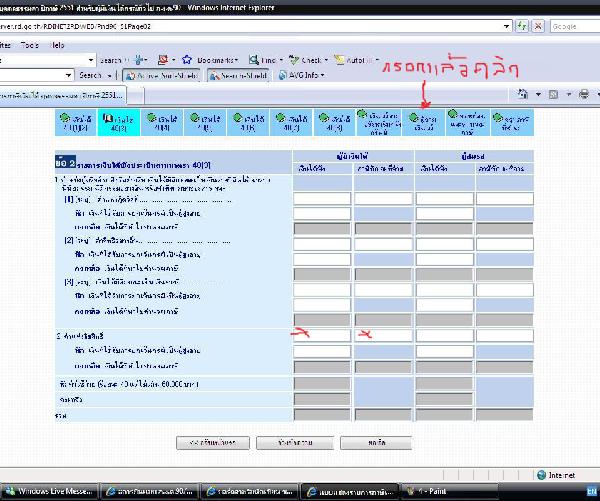Screen dimensions: 600x501
Task: Click the ยกเลิก cancel button
Action: 376,443
